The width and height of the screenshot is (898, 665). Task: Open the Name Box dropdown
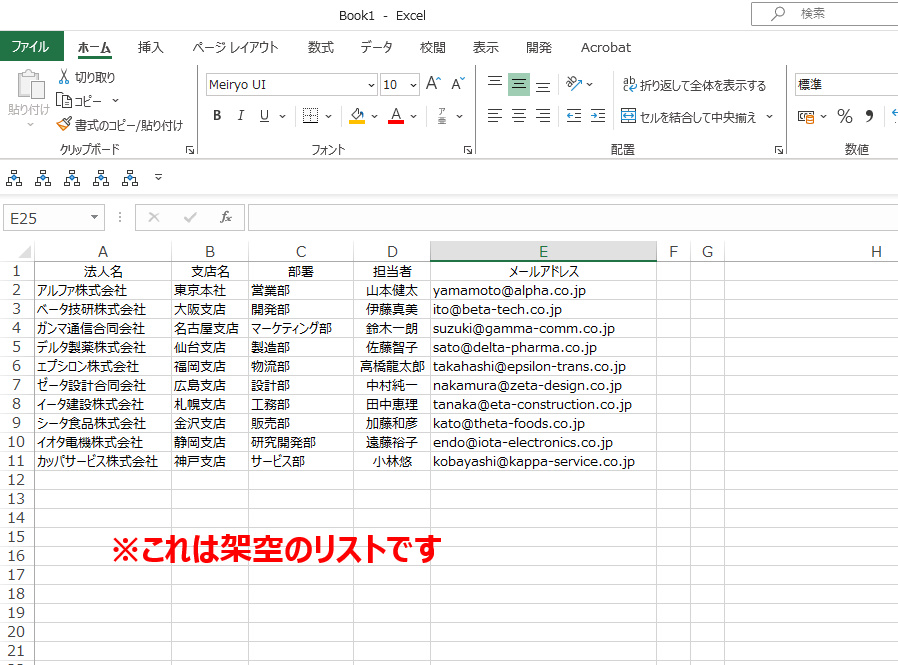(94, 218)
